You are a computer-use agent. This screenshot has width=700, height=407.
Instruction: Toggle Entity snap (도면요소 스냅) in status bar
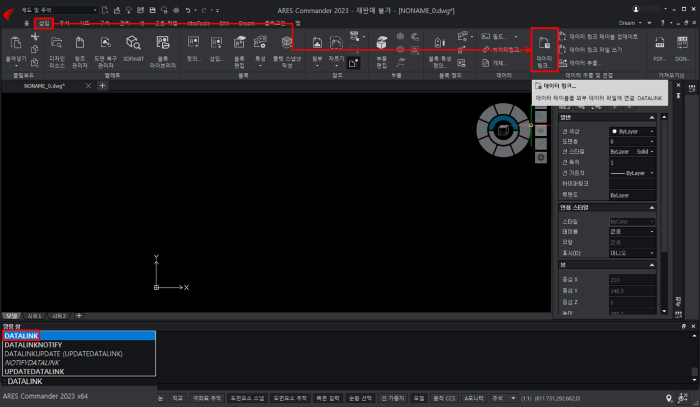(x=247, y=398)
